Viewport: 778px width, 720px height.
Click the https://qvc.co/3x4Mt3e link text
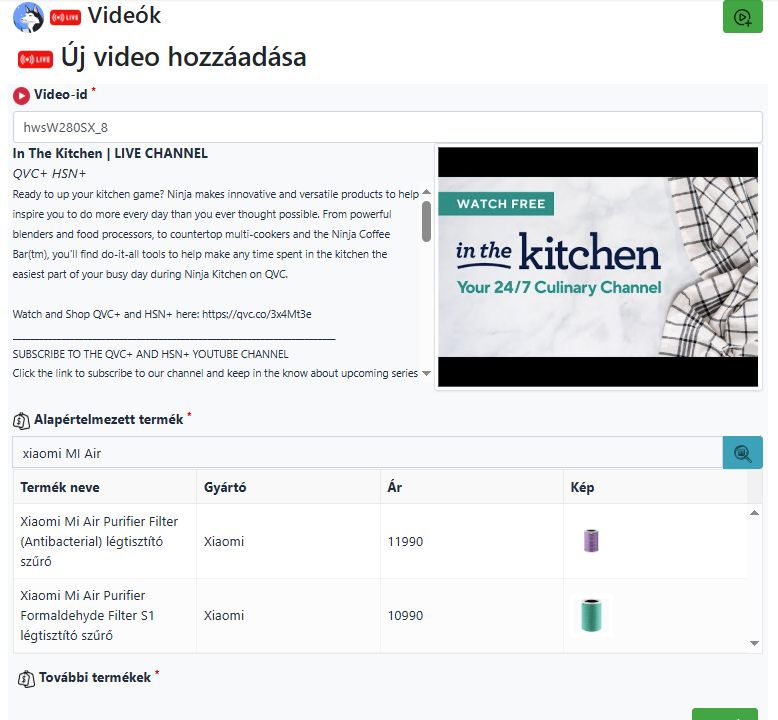[257, 314]
